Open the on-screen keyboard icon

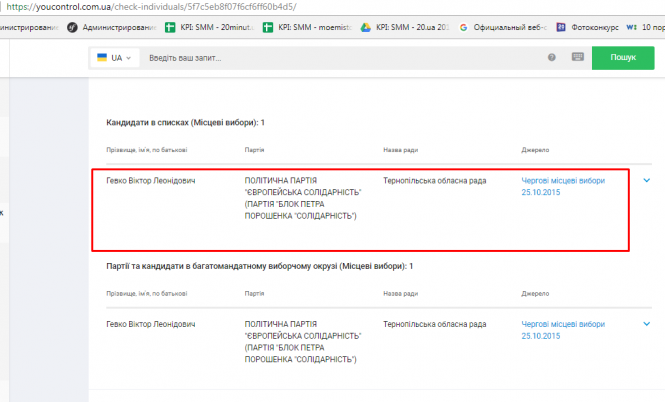click(x=577, y=58)
